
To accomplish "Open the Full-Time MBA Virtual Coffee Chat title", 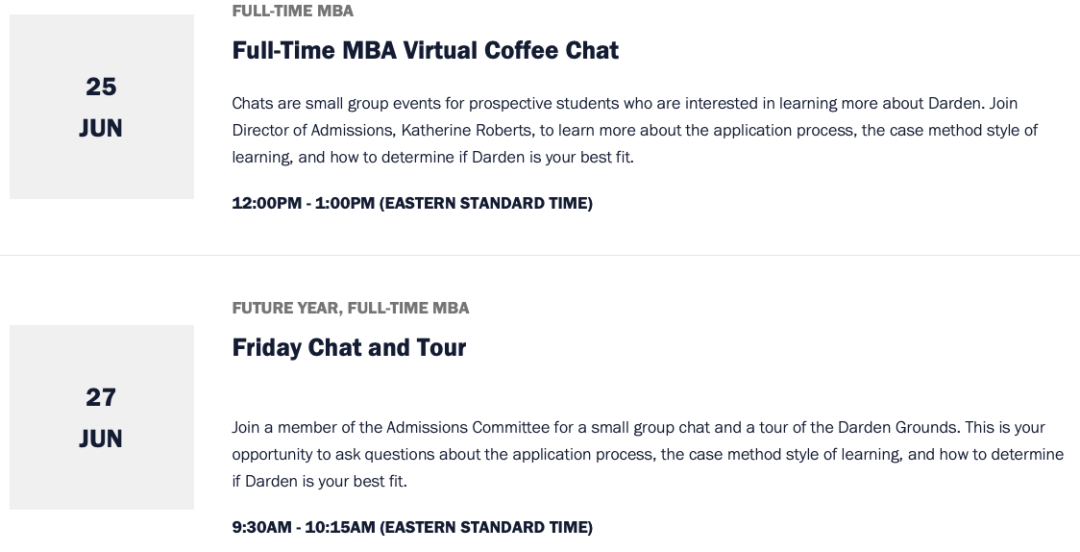I will (x=425, y=50).
